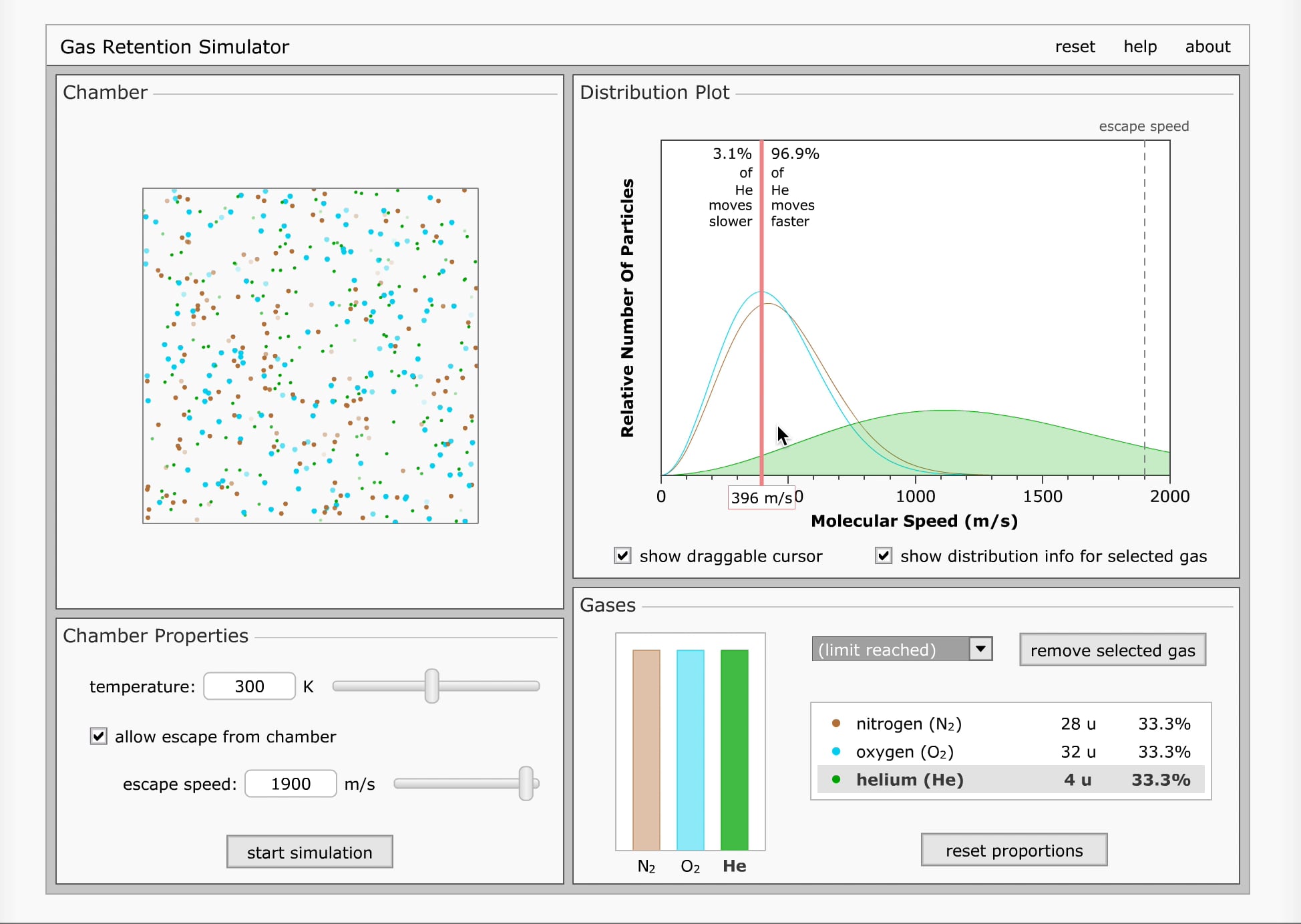Click remove selected gas button

click(x=1112, y=650)
